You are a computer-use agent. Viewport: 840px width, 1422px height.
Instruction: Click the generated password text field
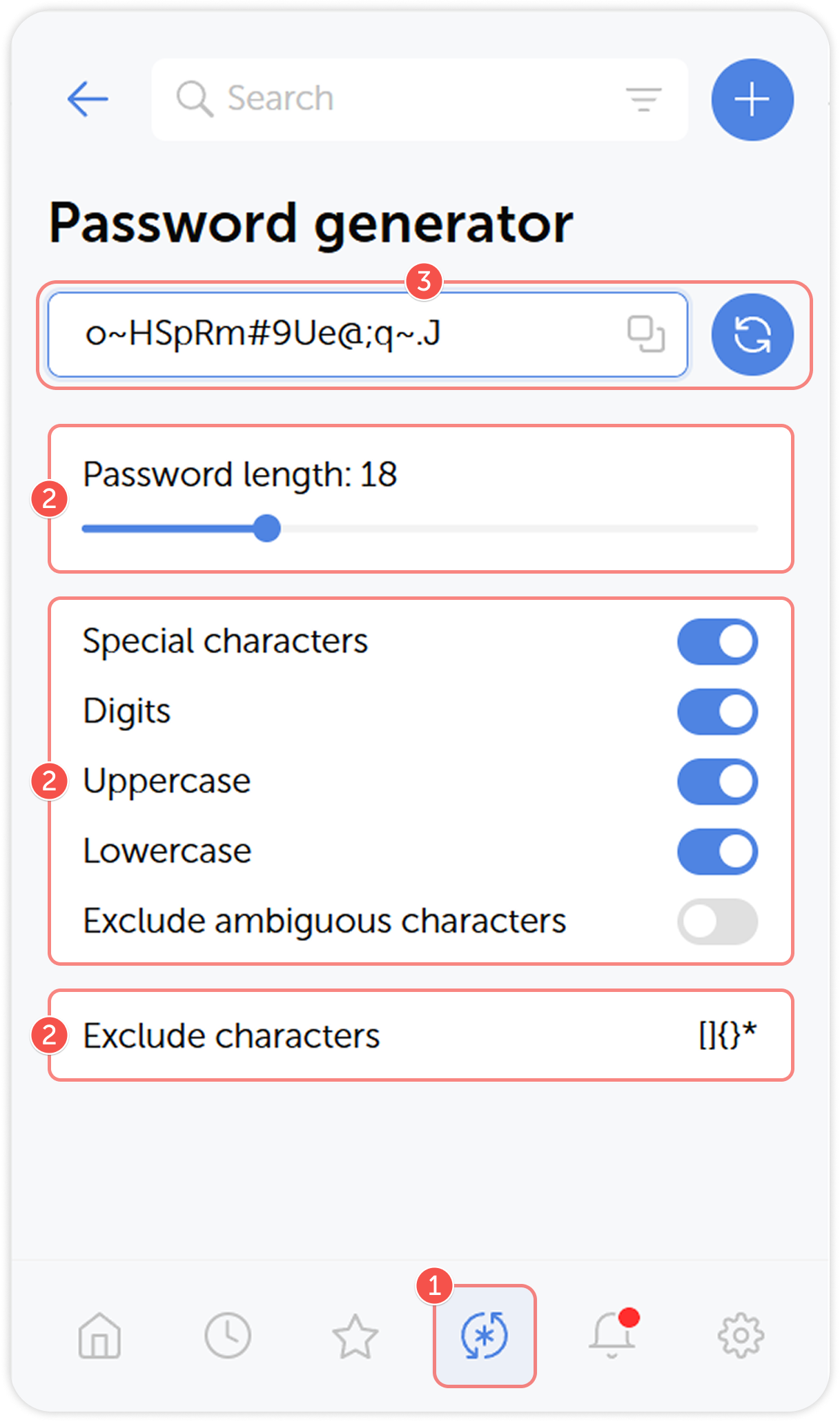coord(311,334)
